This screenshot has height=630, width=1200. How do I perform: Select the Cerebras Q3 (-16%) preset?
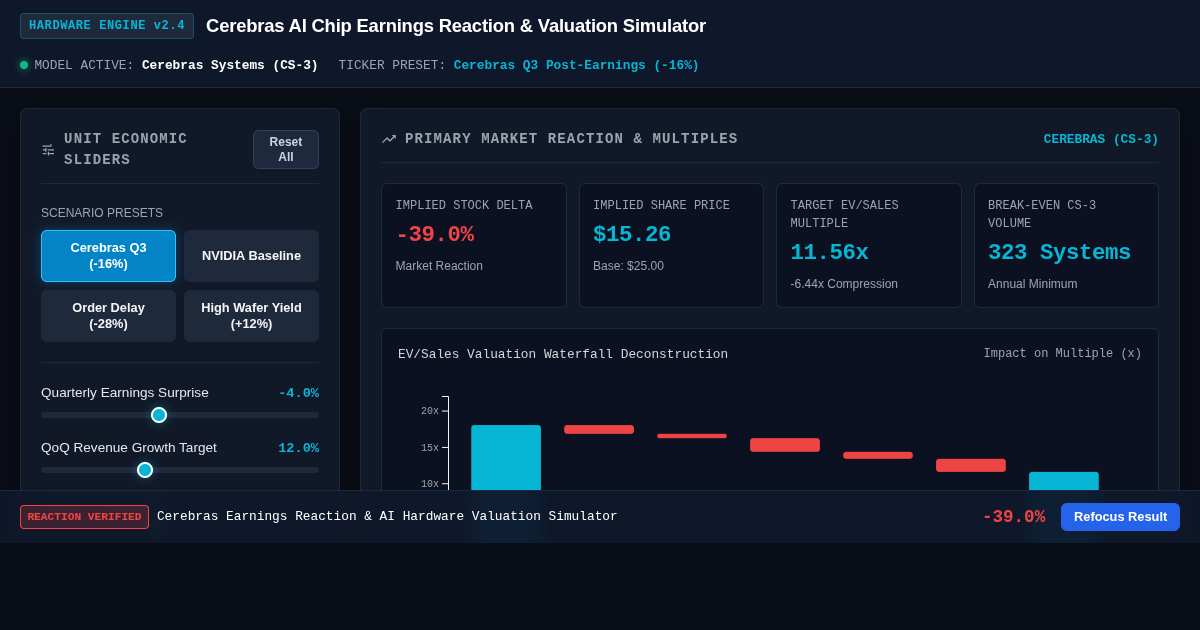(x=108, y=256)
